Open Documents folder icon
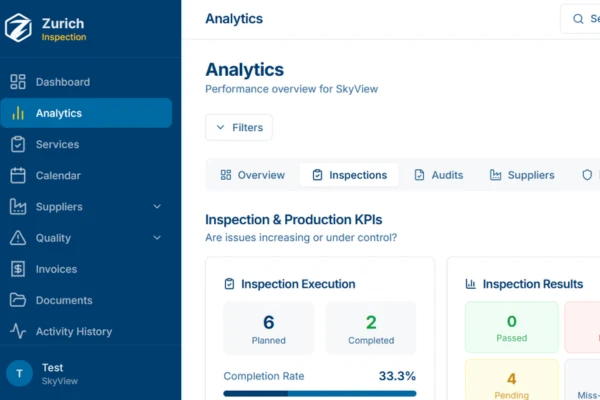The width and height of the screenshot is (600, 400). click(x=18, y=300)
